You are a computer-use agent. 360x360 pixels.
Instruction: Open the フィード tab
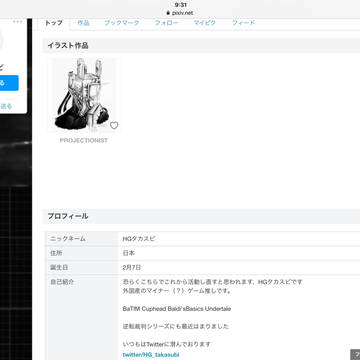click(243, 23)
